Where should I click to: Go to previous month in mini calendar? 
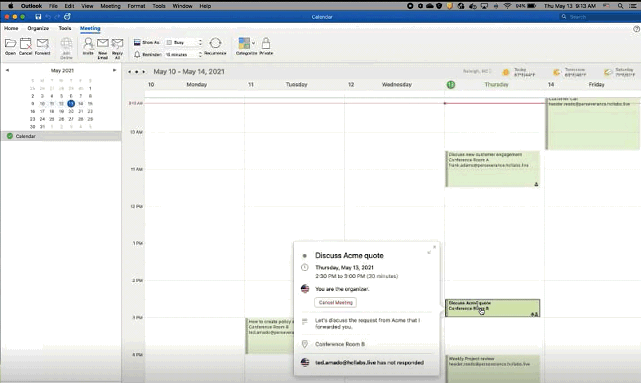[7, 70]
